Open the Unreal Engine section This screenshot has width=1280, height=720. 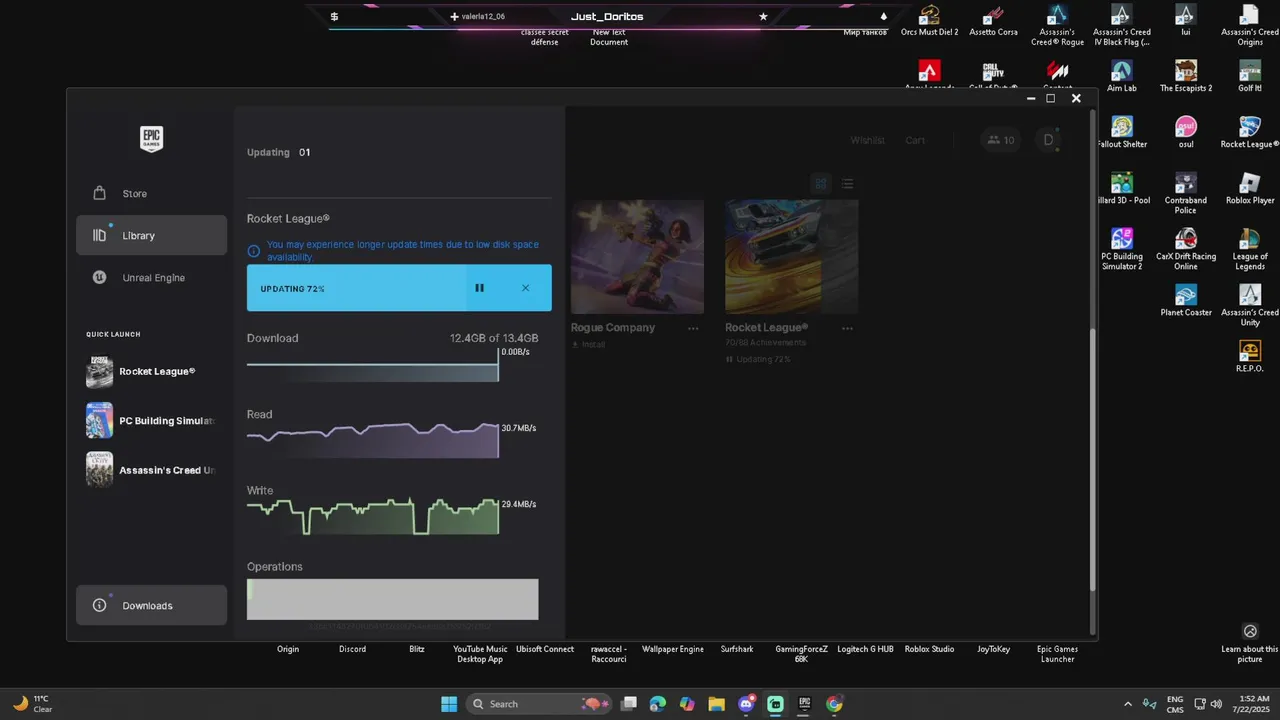151,277
